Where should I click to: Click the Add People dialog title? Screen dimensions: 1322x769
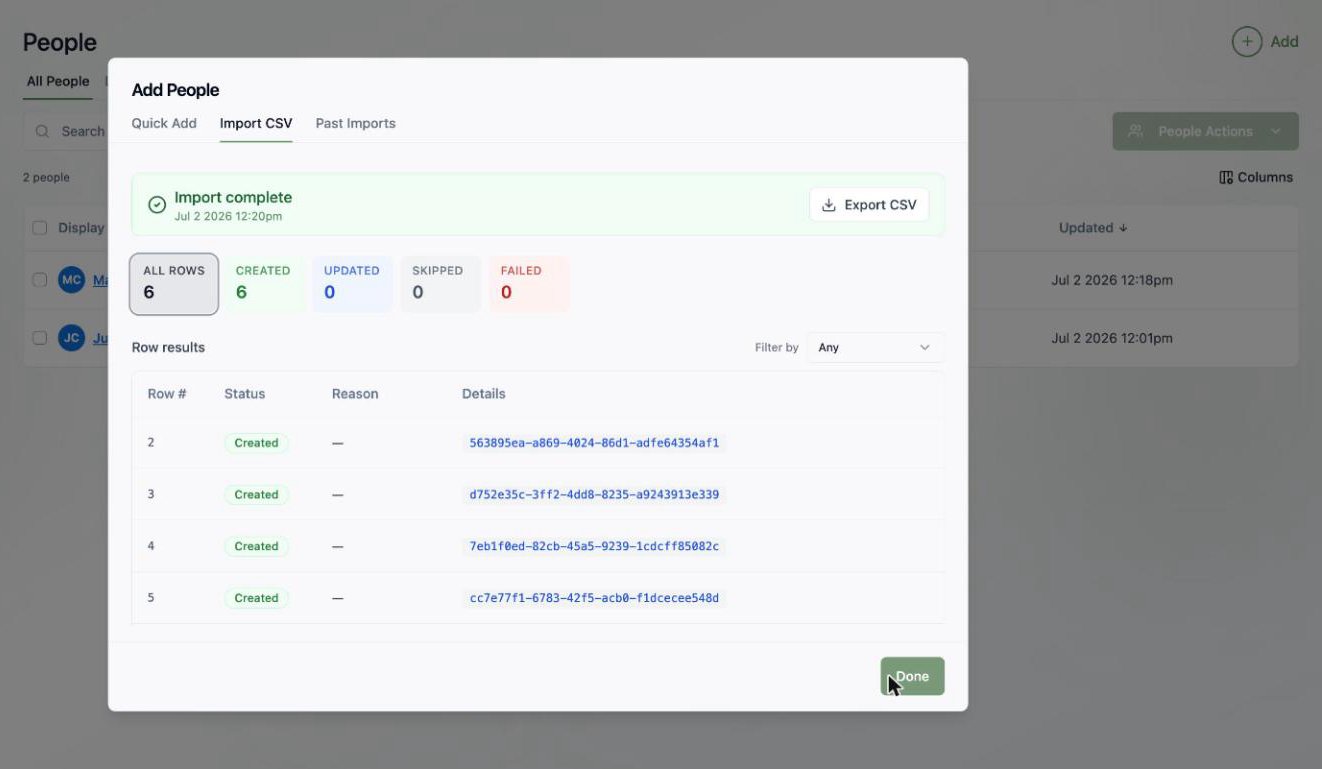click(175, 90)
